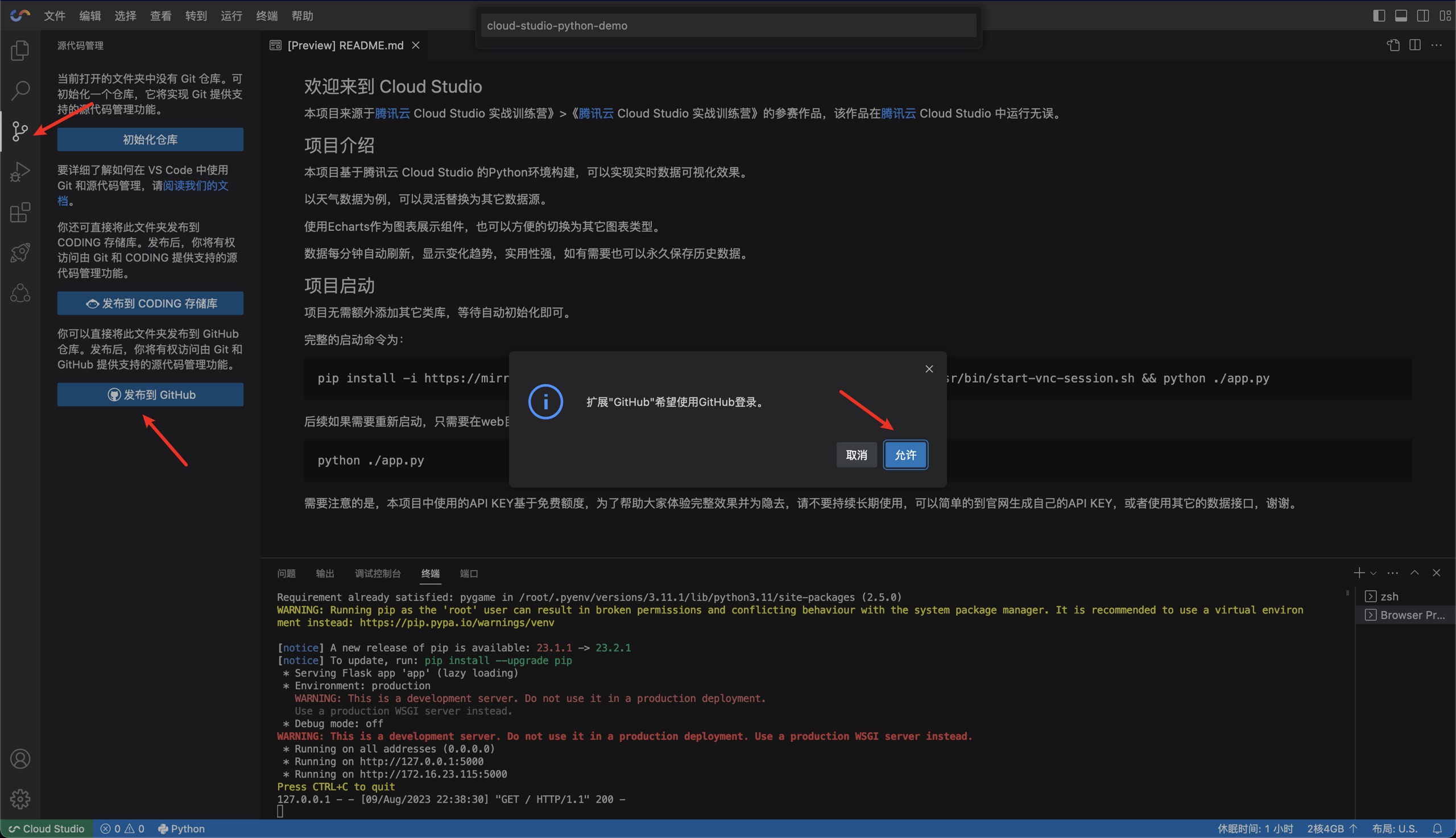Click the team collaboration icon in the activity bar
Viewport: 1456px width, 838px height.
[x=20, y=293]
